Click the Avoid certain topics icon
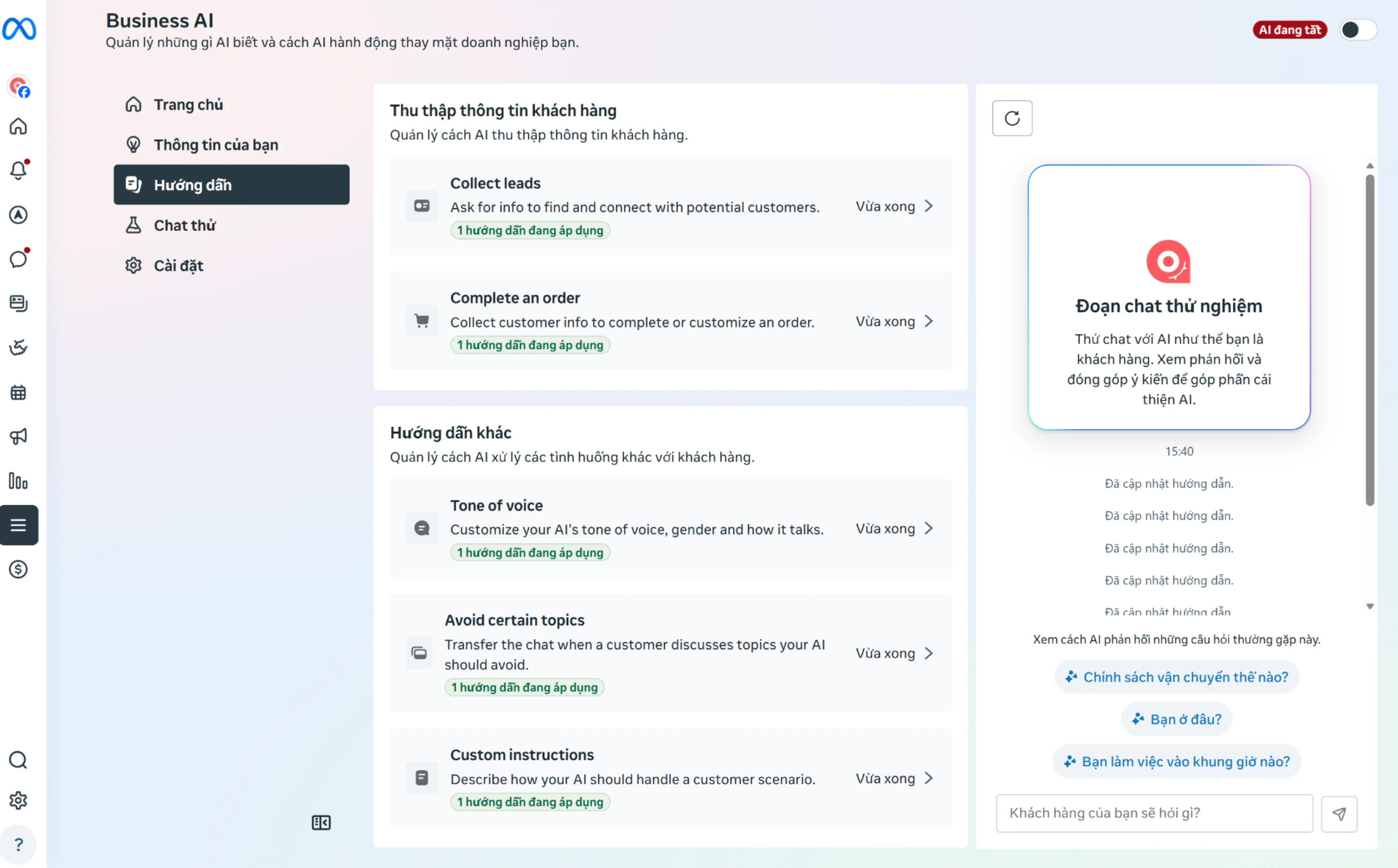 click(419, 653)
